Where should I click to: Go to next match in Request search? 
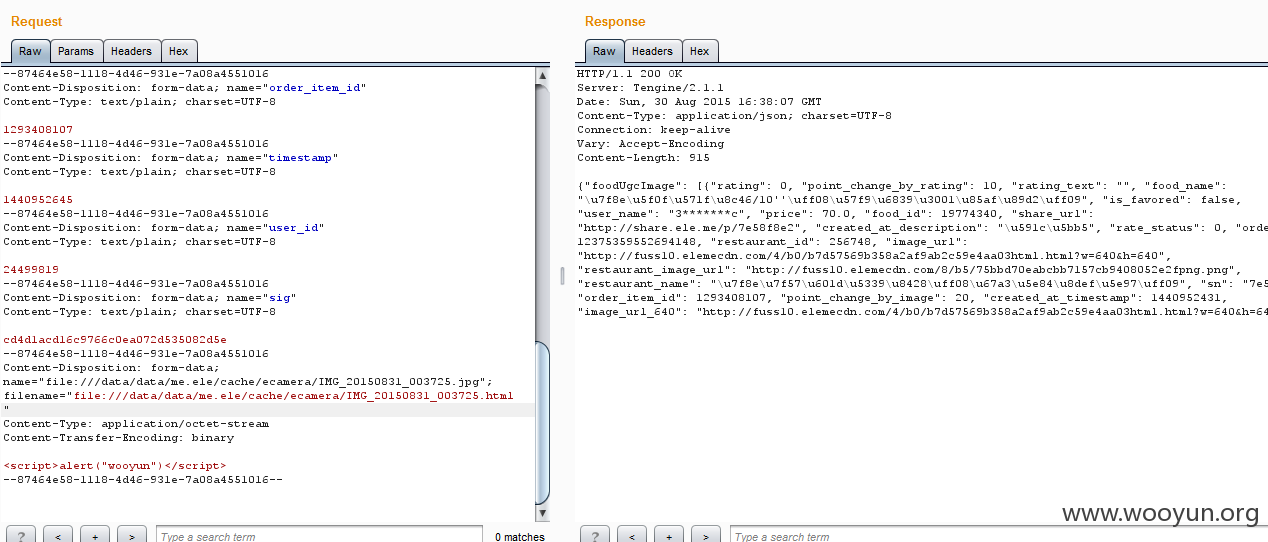(132, 535)
